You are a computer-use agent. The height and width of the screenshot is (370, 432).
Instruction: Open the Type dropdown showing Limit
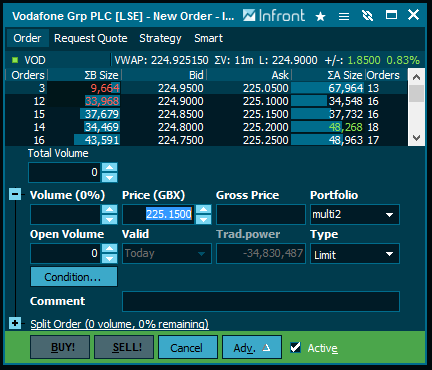click(355, 254)
